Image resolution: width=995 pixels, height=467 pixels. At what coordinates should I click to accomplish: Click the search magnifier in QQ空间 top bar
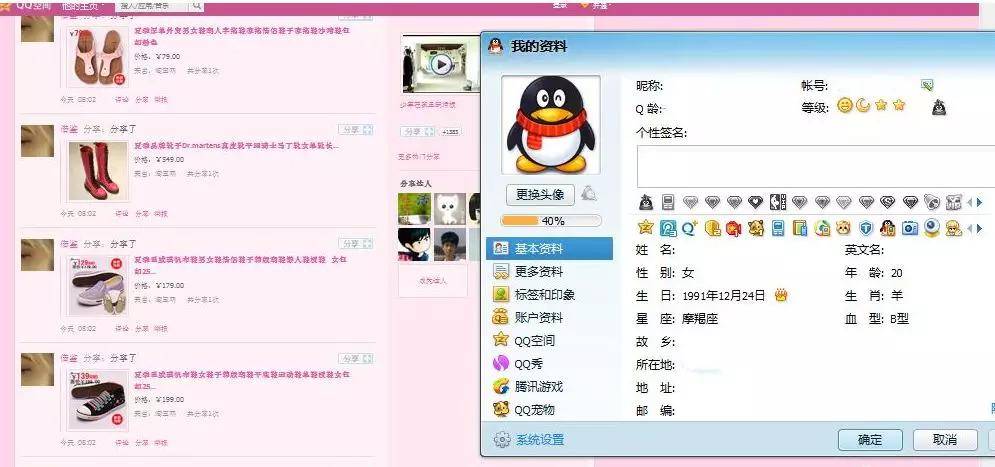pyautogui.click(x=197, y=5)
